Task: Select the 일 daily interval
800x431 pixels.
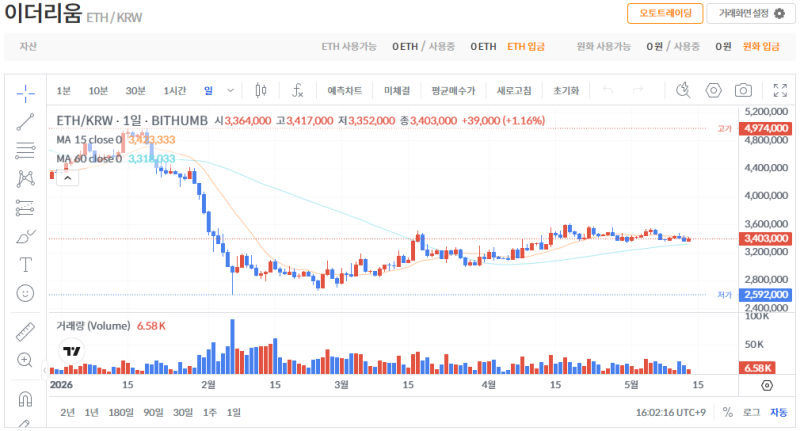Action: (x=208, y=91)
